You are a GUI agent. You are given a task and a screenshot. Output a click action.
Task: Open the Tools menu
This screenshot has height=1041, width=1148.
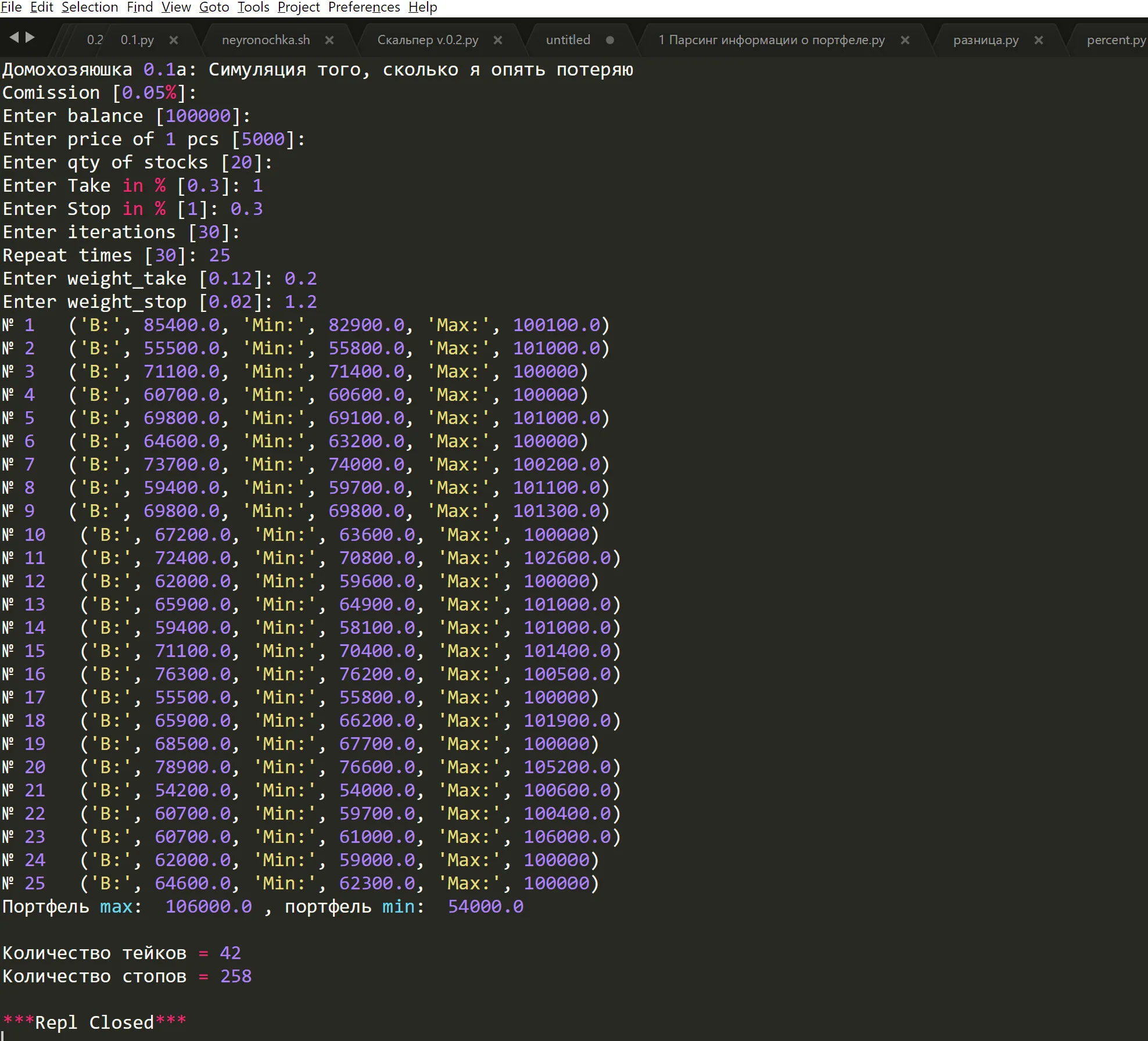(x=253, y=7)
